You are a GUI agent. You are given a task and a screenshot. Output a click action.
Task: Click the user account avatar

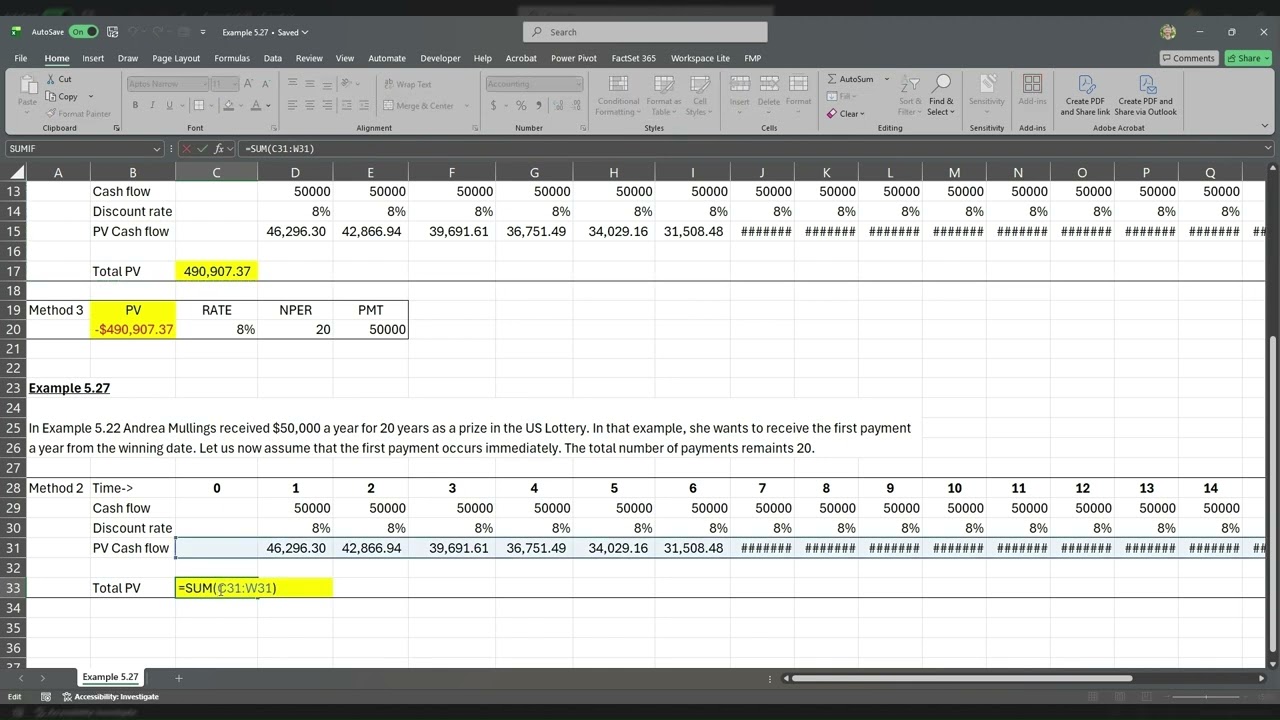point(1168,32)
